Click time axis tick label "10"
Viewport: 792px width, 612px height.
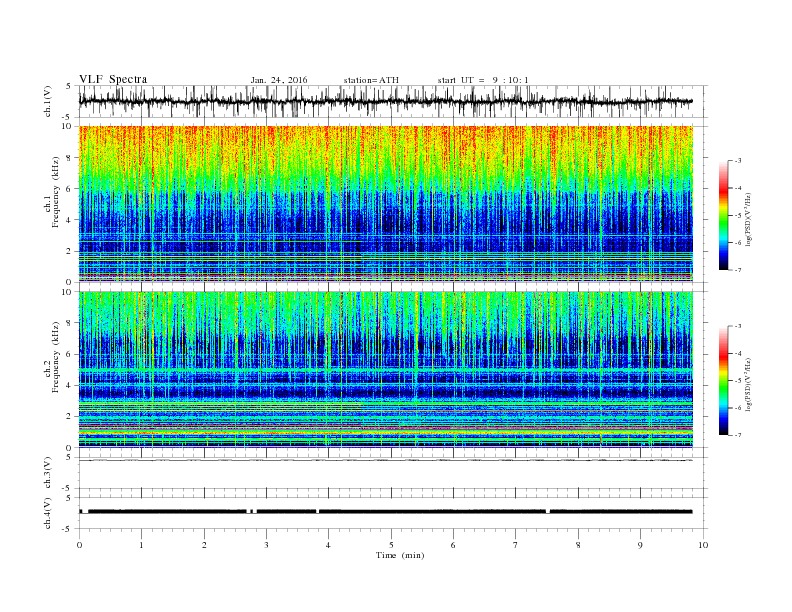coord(703,545)
